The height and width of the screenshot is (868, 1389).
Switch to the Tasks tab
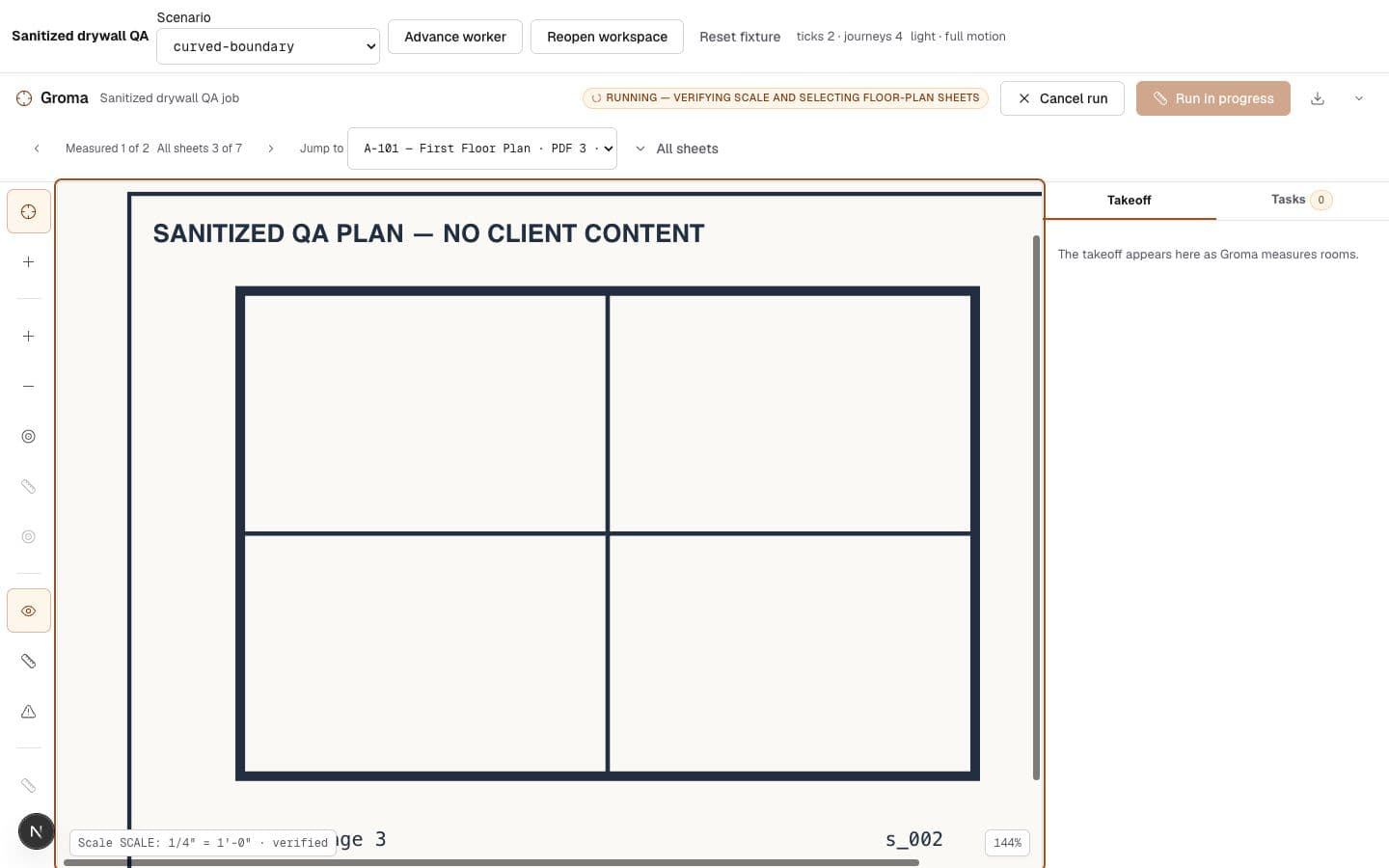(1302, 200)
